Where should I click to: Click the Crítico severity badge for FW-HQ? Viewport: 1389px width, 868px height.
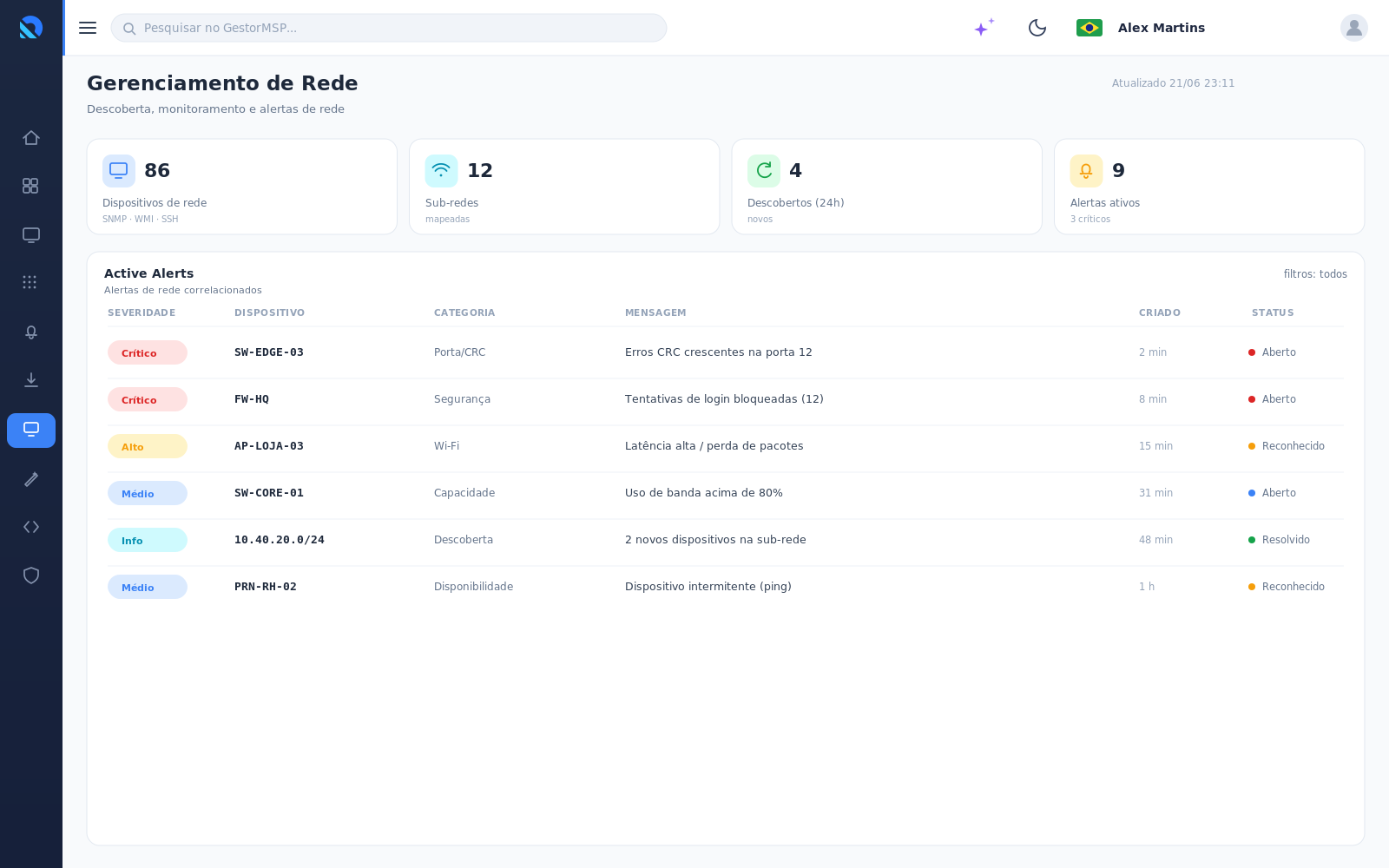click(x=148, y=399)
